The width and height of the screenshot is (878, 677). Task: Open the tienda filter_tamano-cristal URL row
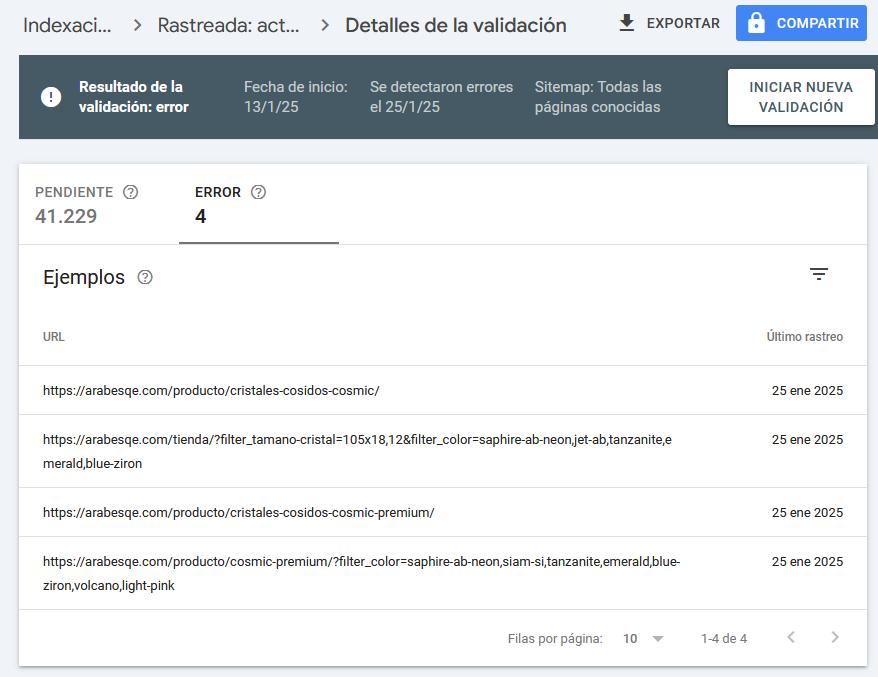click(443, 451)
